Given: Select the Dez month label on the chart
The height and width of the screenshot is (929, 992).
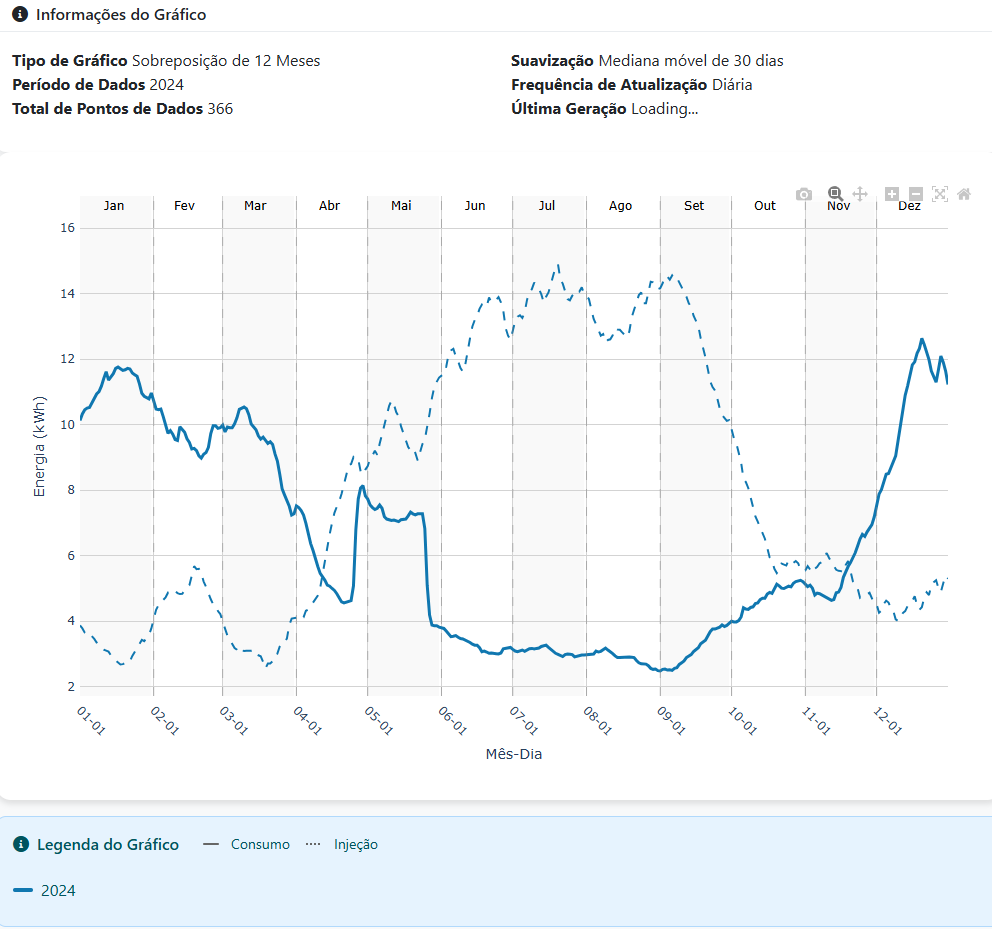Looking at the screenshot, I should click(x=909, y=205).
